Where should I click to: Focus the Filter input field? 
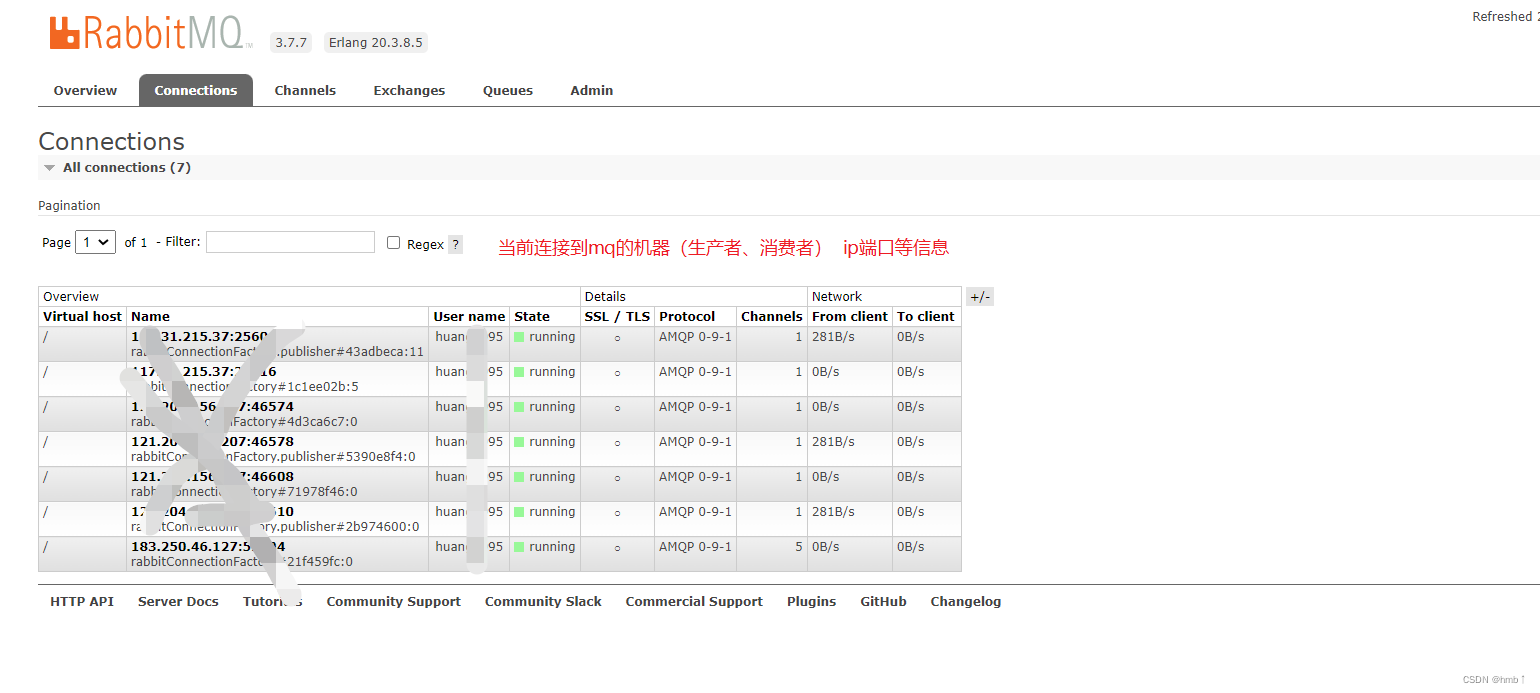tap(290, 242)
